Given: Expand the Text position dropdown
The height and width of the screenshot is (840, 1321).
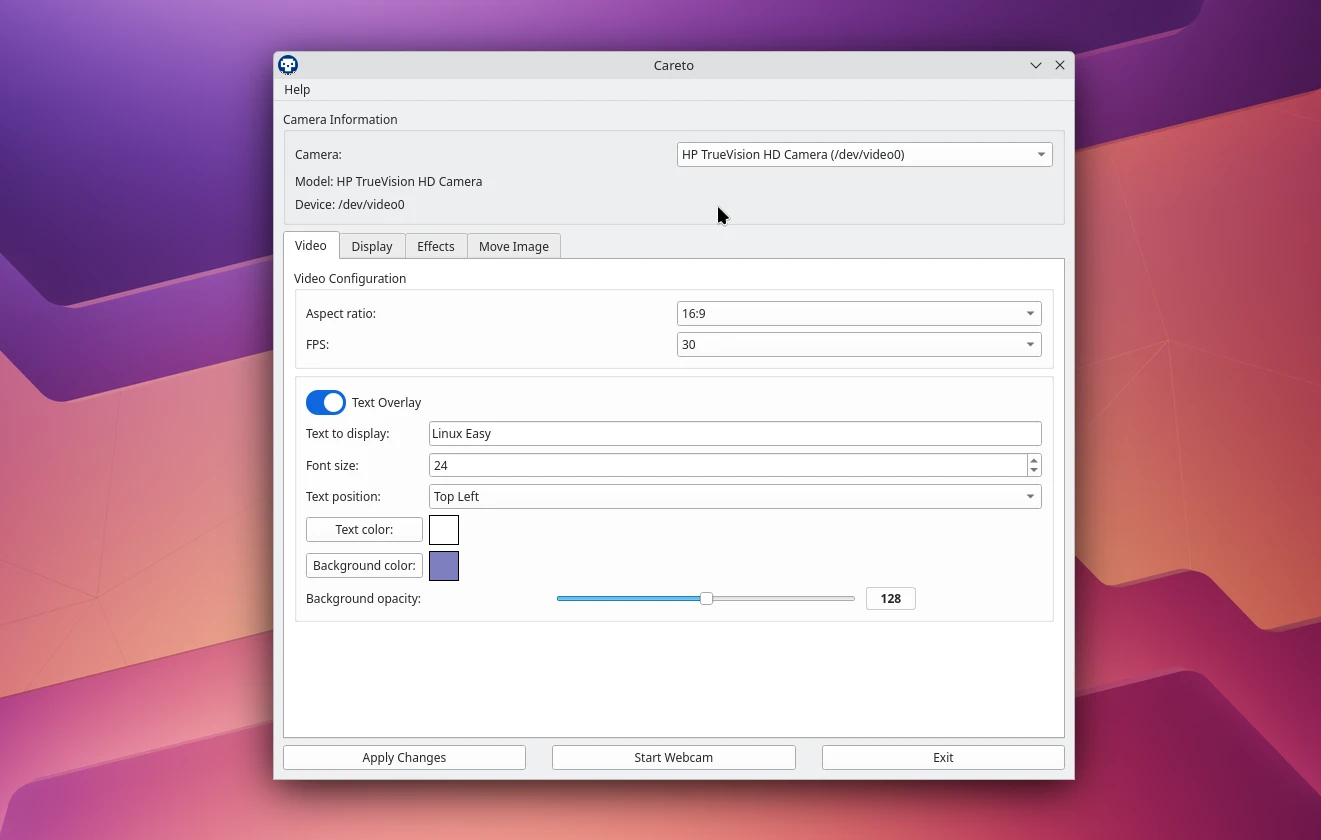Looking at the screenshot, I should click(x=734, y=497).
